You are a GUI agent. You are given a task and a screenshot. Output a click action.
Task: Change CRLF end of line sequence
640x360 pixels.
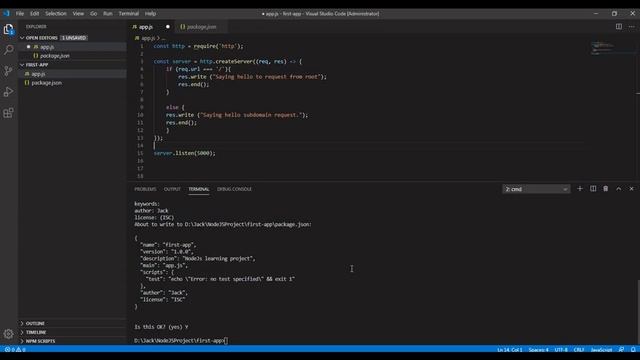578,350
